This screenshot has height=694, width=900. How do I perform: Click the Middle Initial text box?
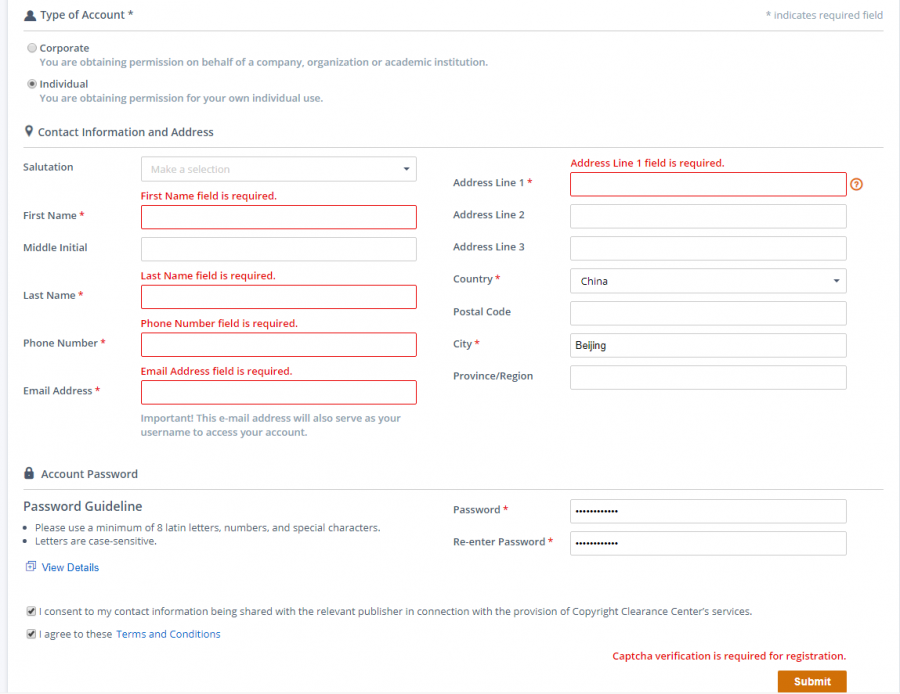[278, 249]
